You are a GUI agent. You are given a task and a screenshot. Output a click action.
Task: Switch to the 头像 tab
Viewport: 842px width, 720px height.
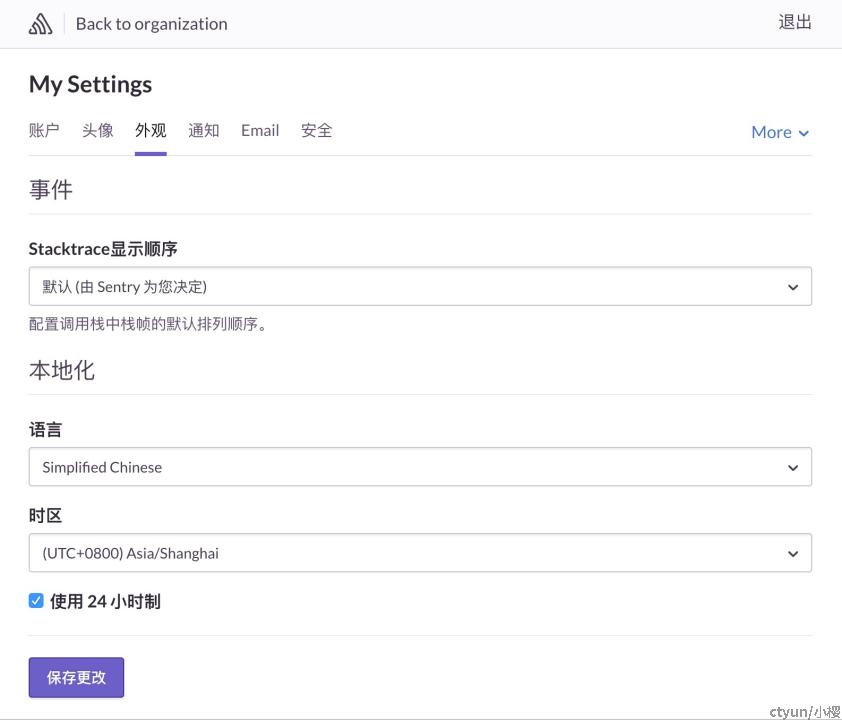tap(97, 130)
